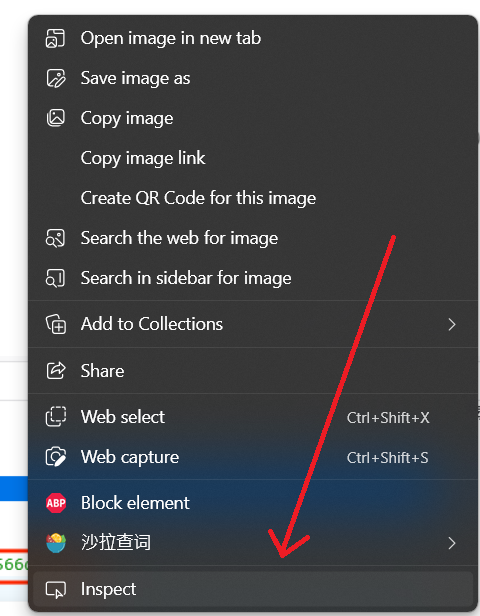Screen dimensions: 480x616
Task: Click the Search in sidebar icon
Action: [55, 278]
